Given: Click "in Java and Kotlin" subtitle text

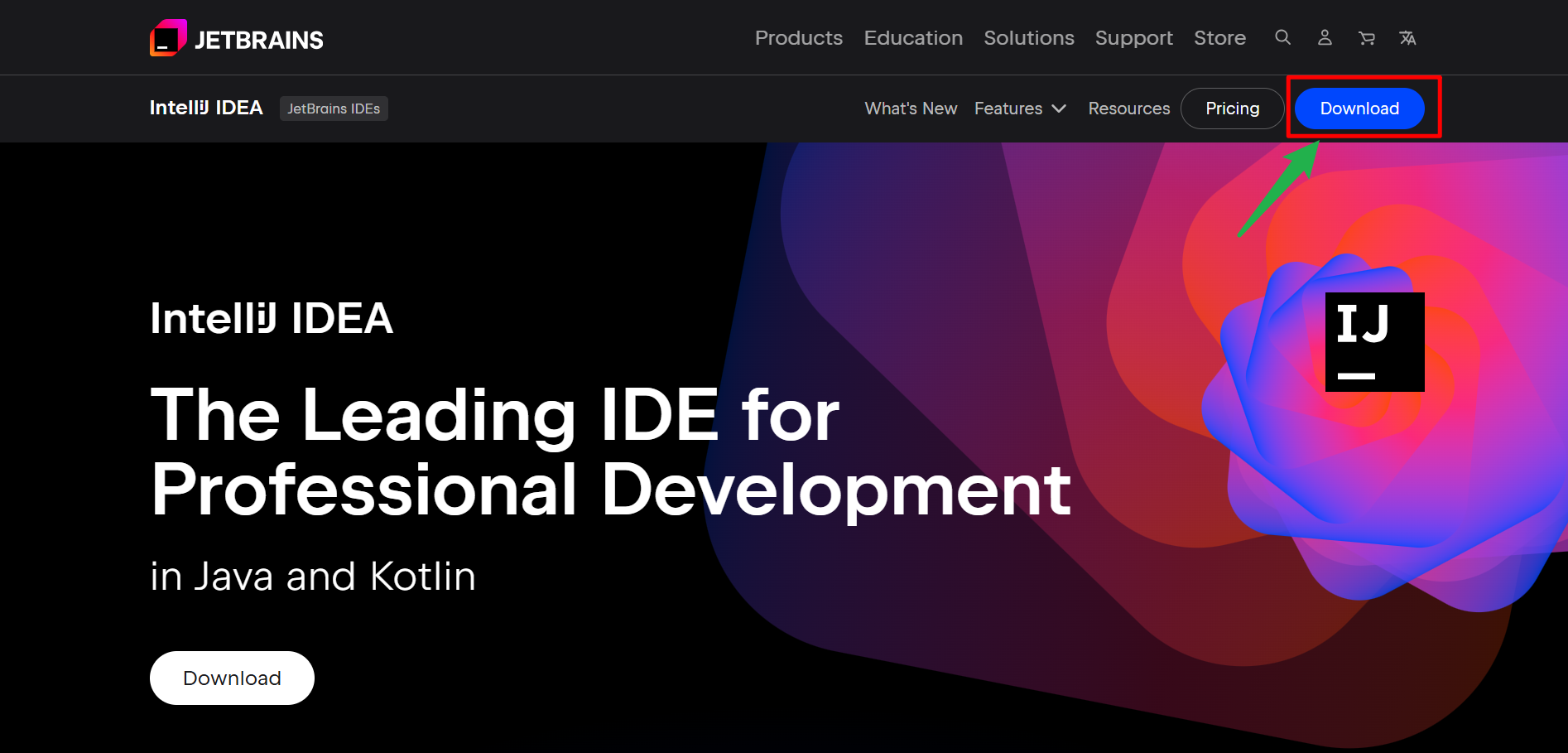Looking at the screenshot, I should 313,576.
